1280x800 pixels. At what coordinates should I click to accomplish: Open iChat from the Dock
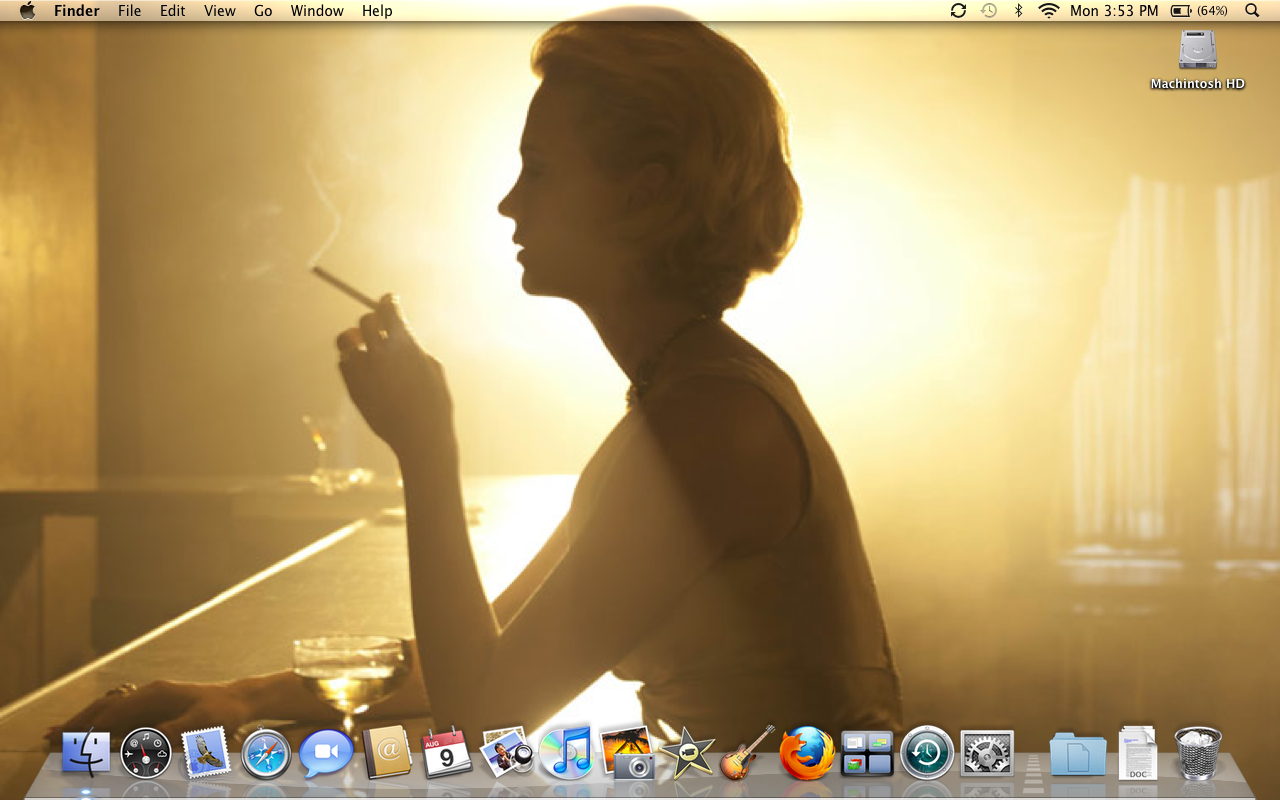pos(326,752)
